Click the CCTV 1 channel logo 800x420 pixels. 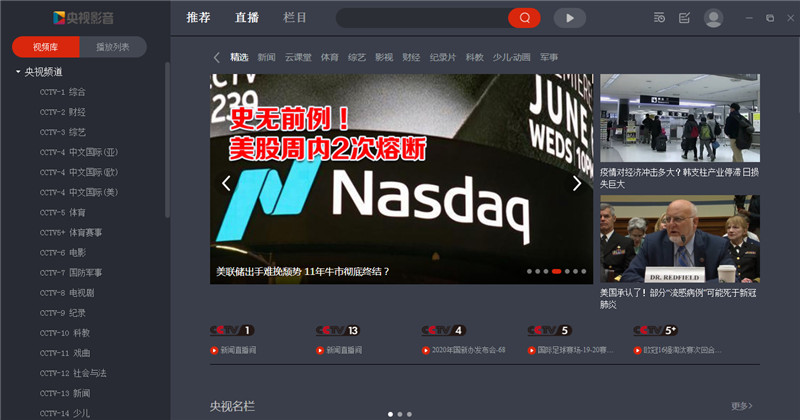tap(232, 330)
